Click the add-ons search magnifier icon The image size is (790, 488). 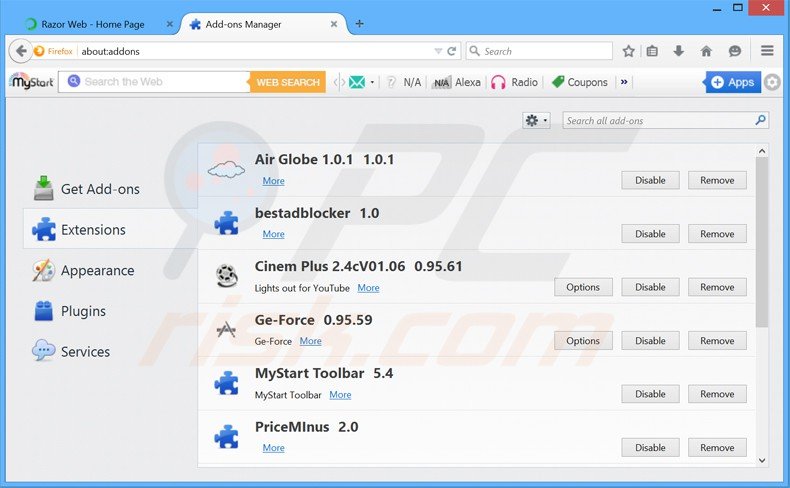(x=760, y=120)
